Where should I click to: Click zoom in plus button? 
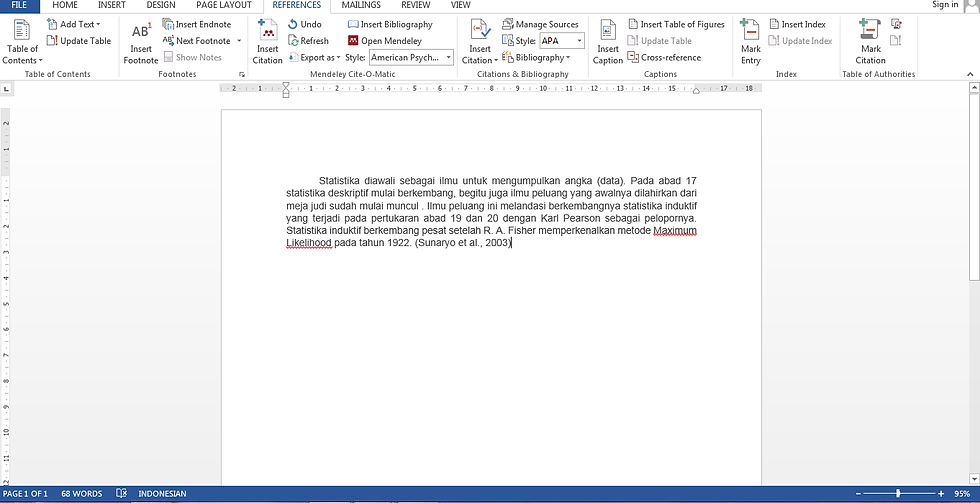point(941,494)
